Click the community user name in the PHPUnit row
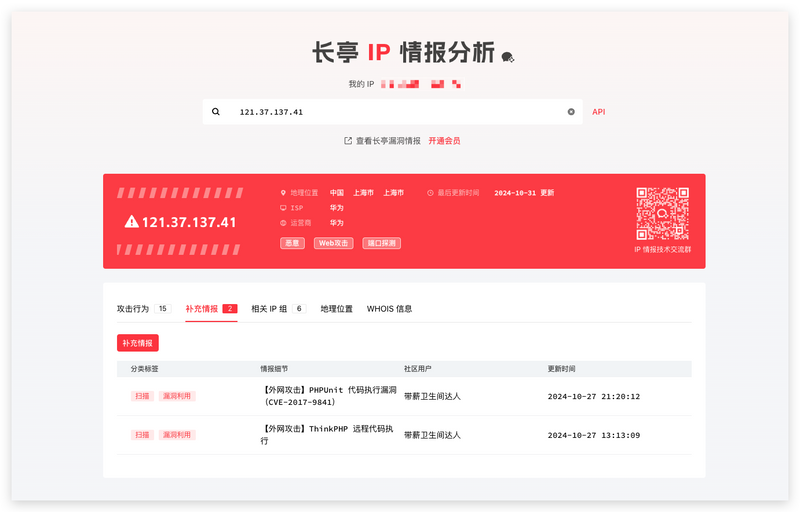Image resolution: width=800 pixels, height=512 pixels. pyautogui.click(x=432, y=396)
